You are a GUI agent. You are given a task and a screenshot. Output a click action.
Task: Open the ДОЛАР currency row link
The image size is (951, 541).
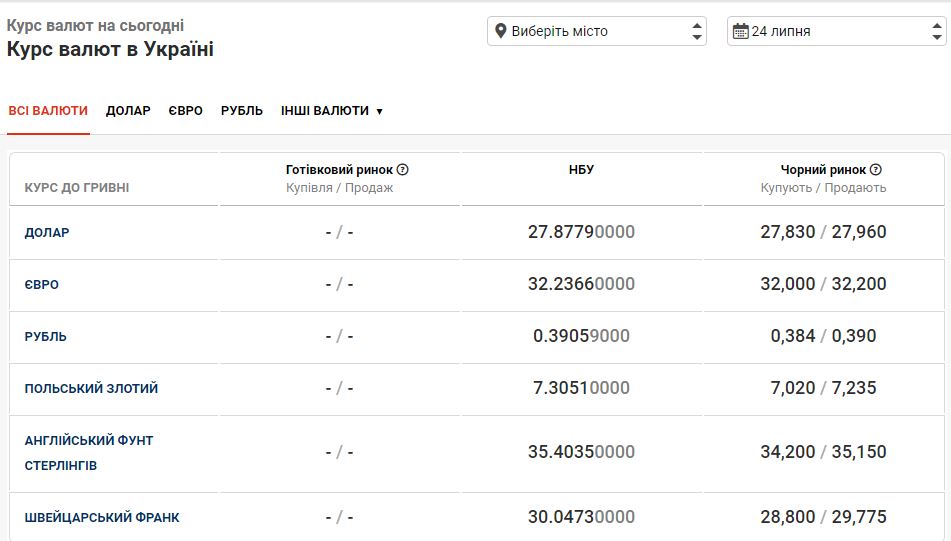click(x=47, y=233)
